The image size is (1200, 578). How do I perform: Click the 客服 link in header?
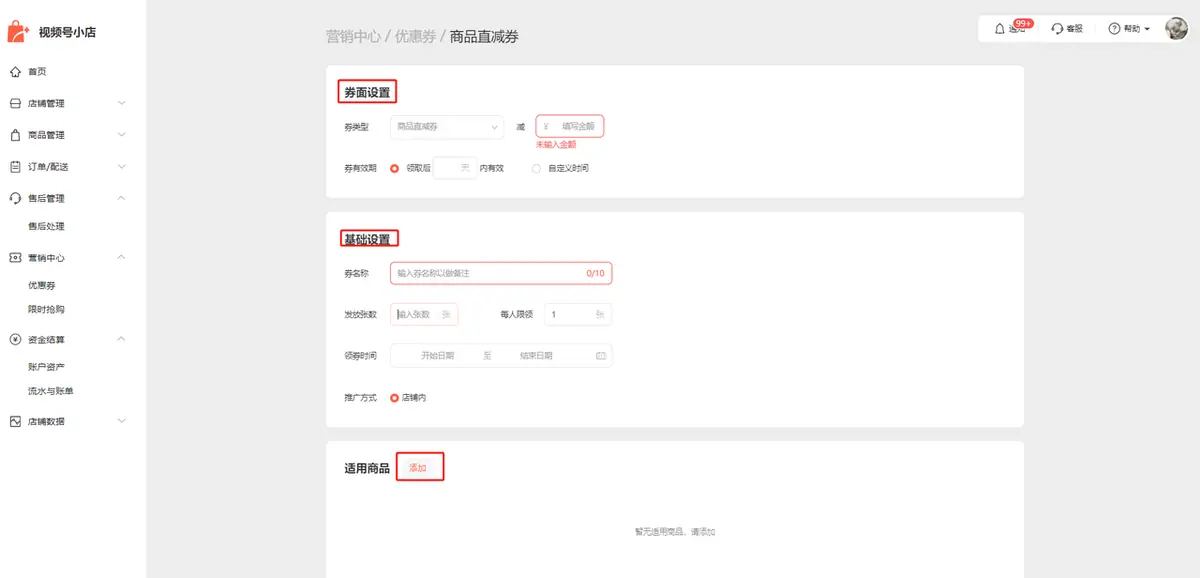1074,29
